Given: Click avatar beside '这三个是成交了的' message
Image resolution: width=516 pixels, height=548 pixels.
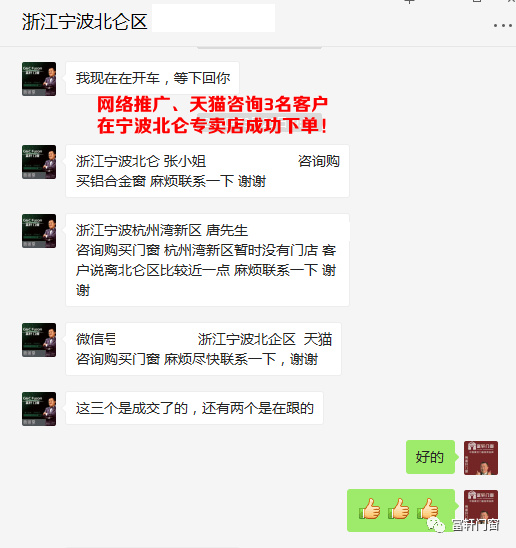Looking at the screenshot, I should 39,409.
